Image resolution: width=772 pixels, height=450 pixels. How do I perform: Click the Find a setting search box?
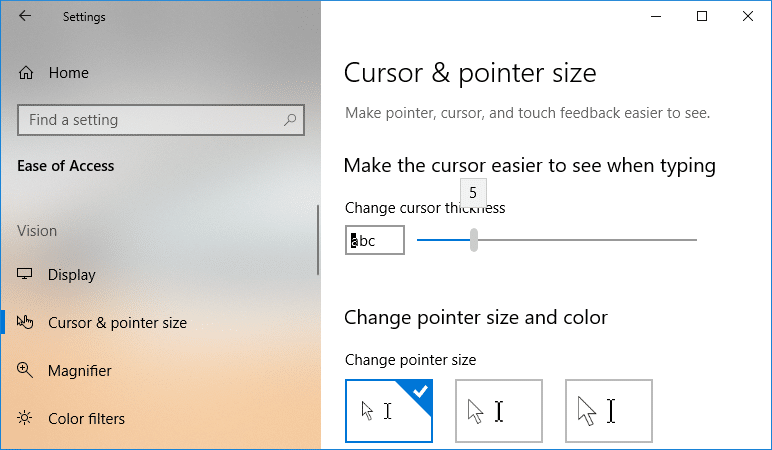pyautogui.click(x=150, y=120)
